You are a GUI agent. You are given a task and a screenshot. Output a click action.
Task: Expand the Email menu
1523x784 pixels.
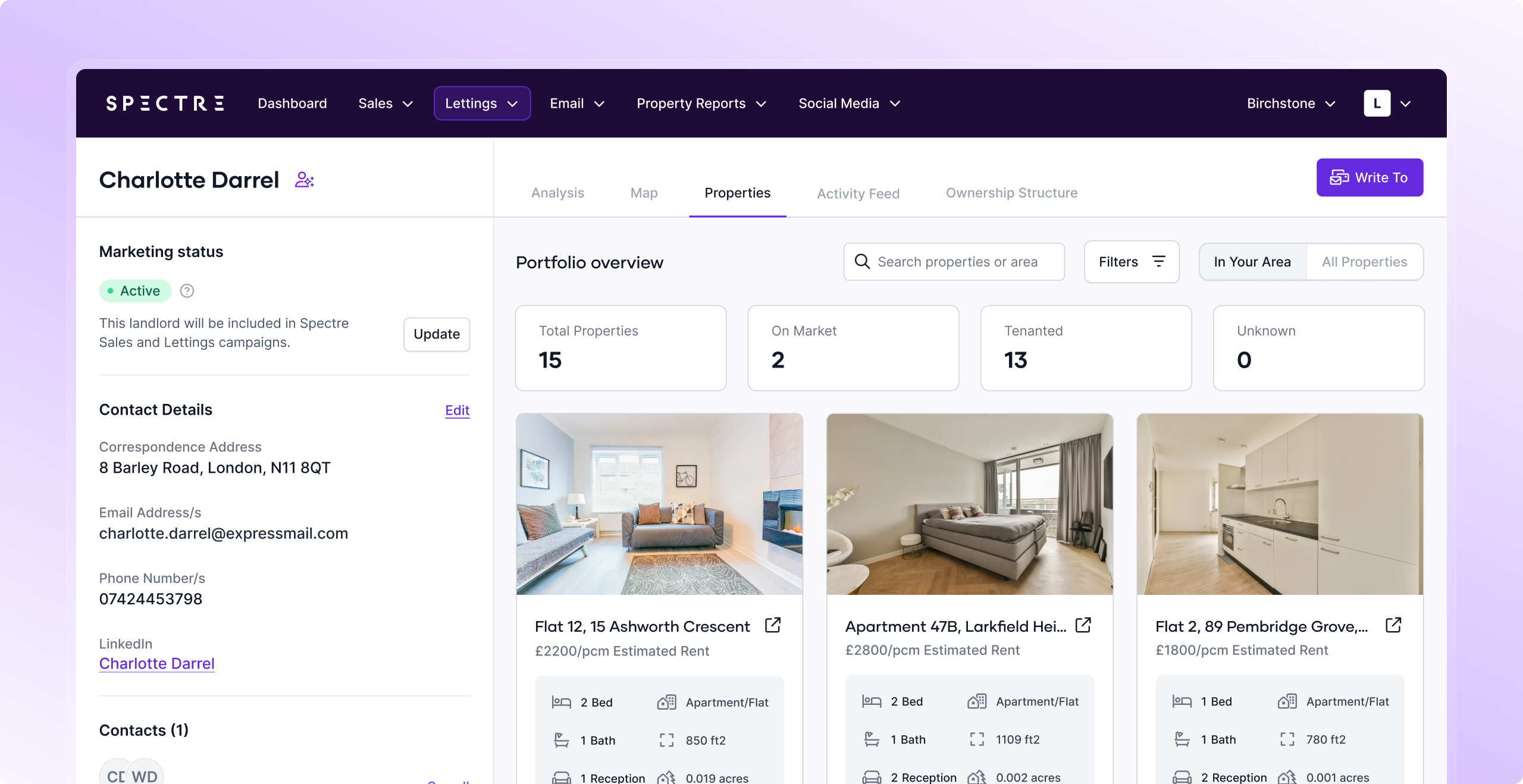(577, 104)
